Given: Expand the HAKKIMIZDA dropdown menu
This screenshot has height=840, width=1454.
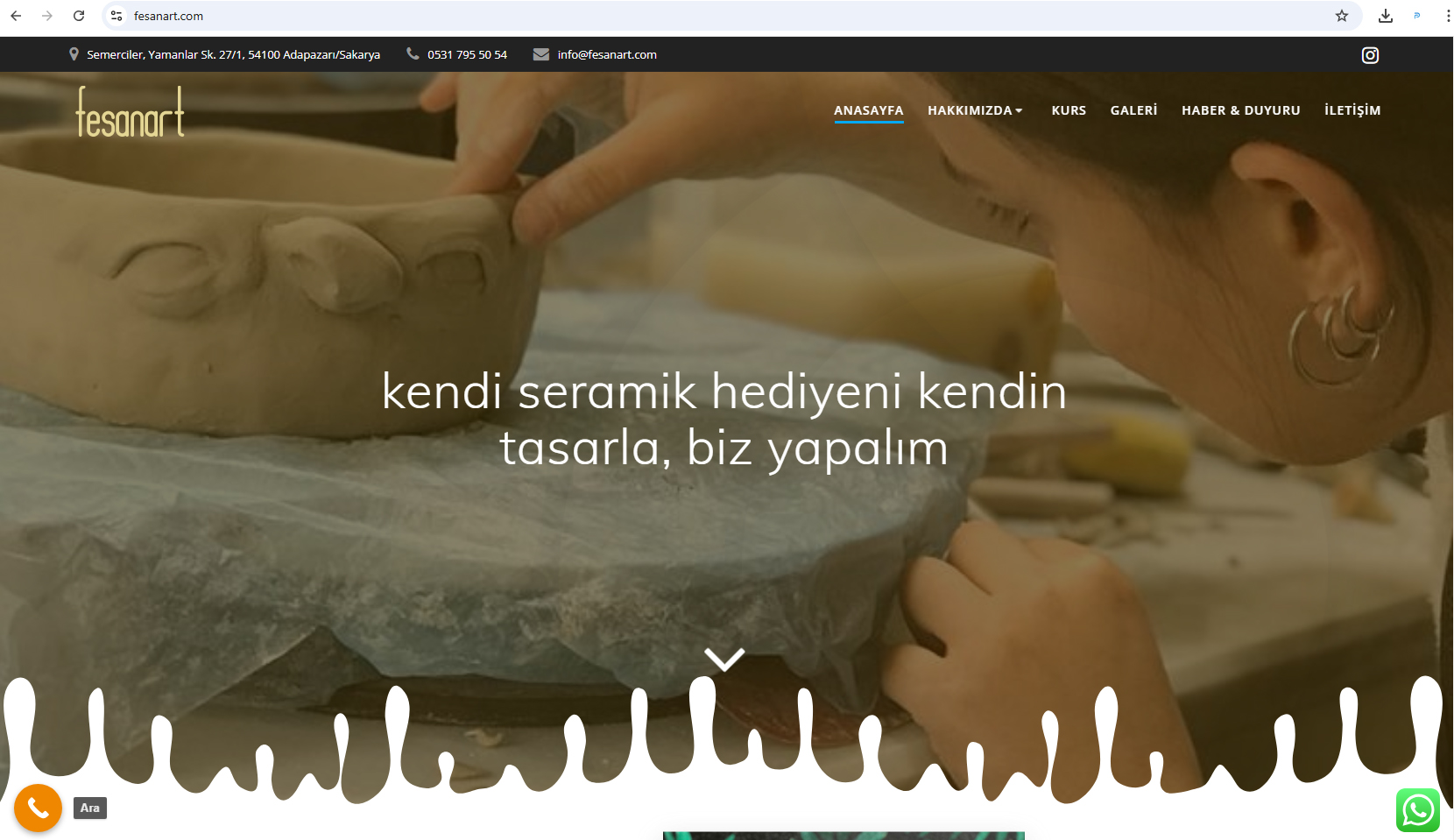Looking at the screenshot, I should point(975,110).
